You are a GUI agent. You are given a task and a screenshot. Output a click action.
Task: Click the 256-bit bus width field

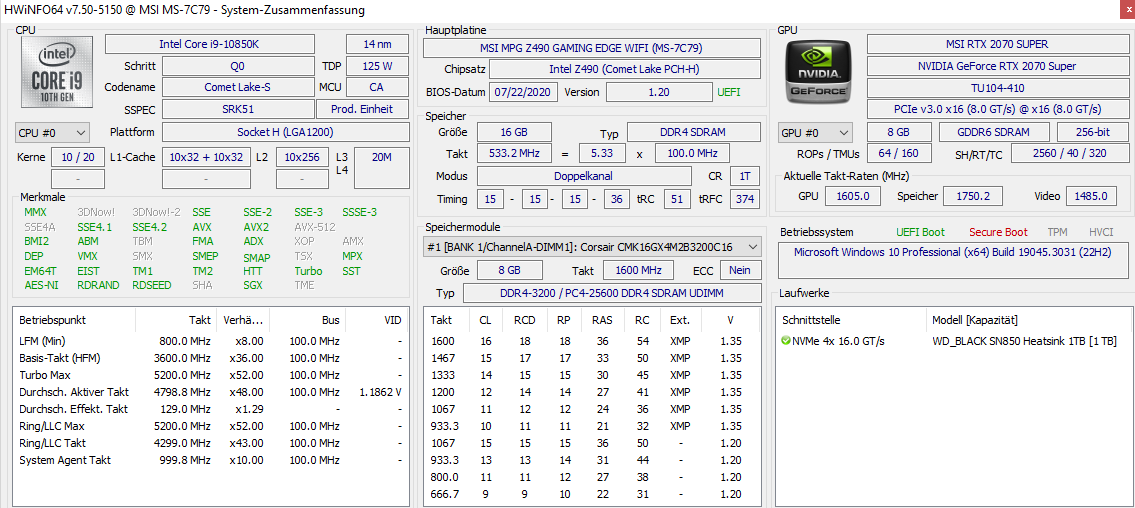[1092, 132]
